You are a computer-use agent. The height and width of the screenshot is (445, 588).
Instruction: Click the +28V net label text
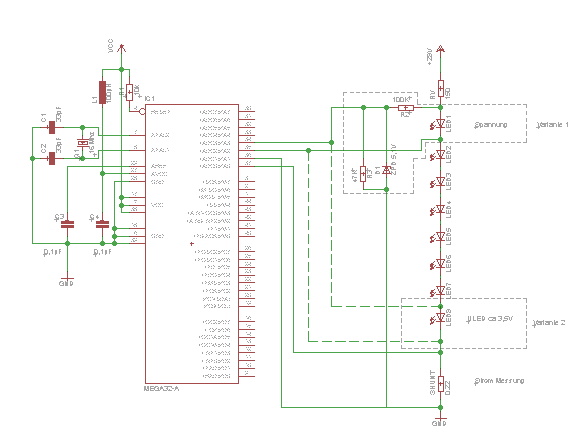(x=430, y=57)
